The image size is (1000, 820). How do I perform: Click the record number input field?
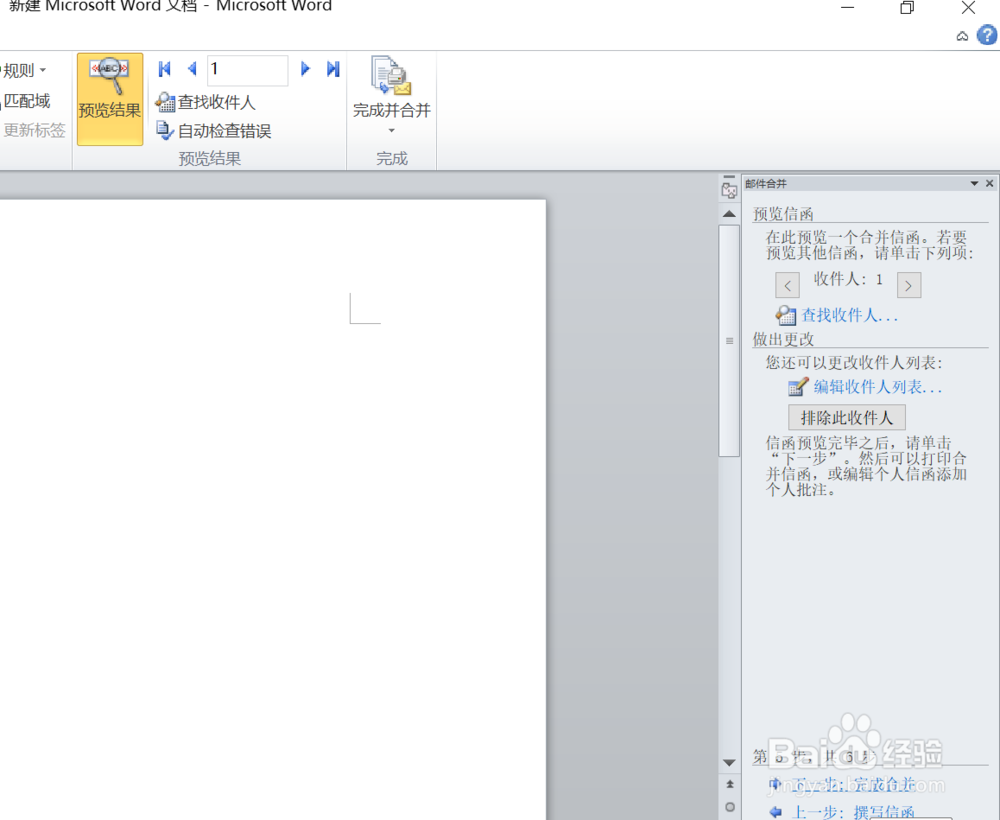[247, 70]
